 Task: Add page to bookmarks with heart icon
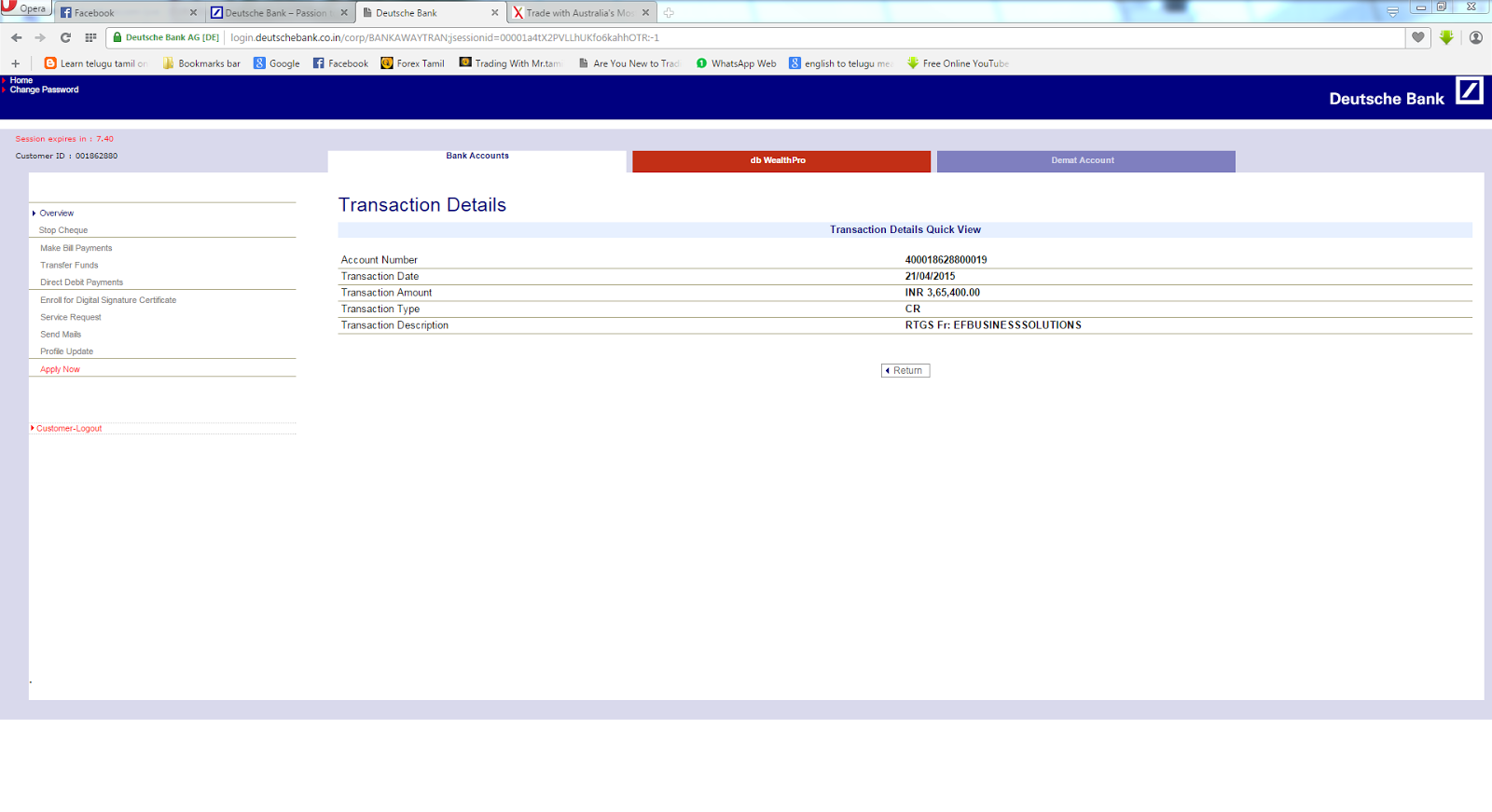pyautogui.click(x=1418, y=37)
